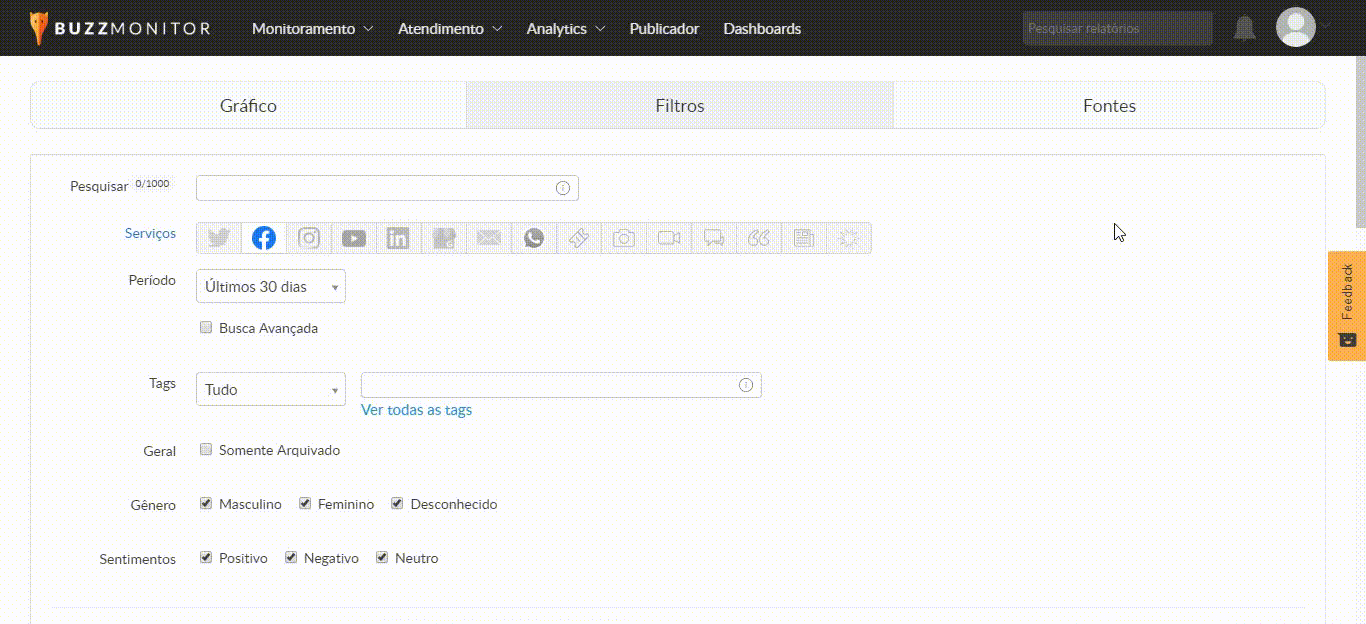Open the notifications bell
Image resolution: width=1366 pixels, height=624 pixels.
(1244, 28)
